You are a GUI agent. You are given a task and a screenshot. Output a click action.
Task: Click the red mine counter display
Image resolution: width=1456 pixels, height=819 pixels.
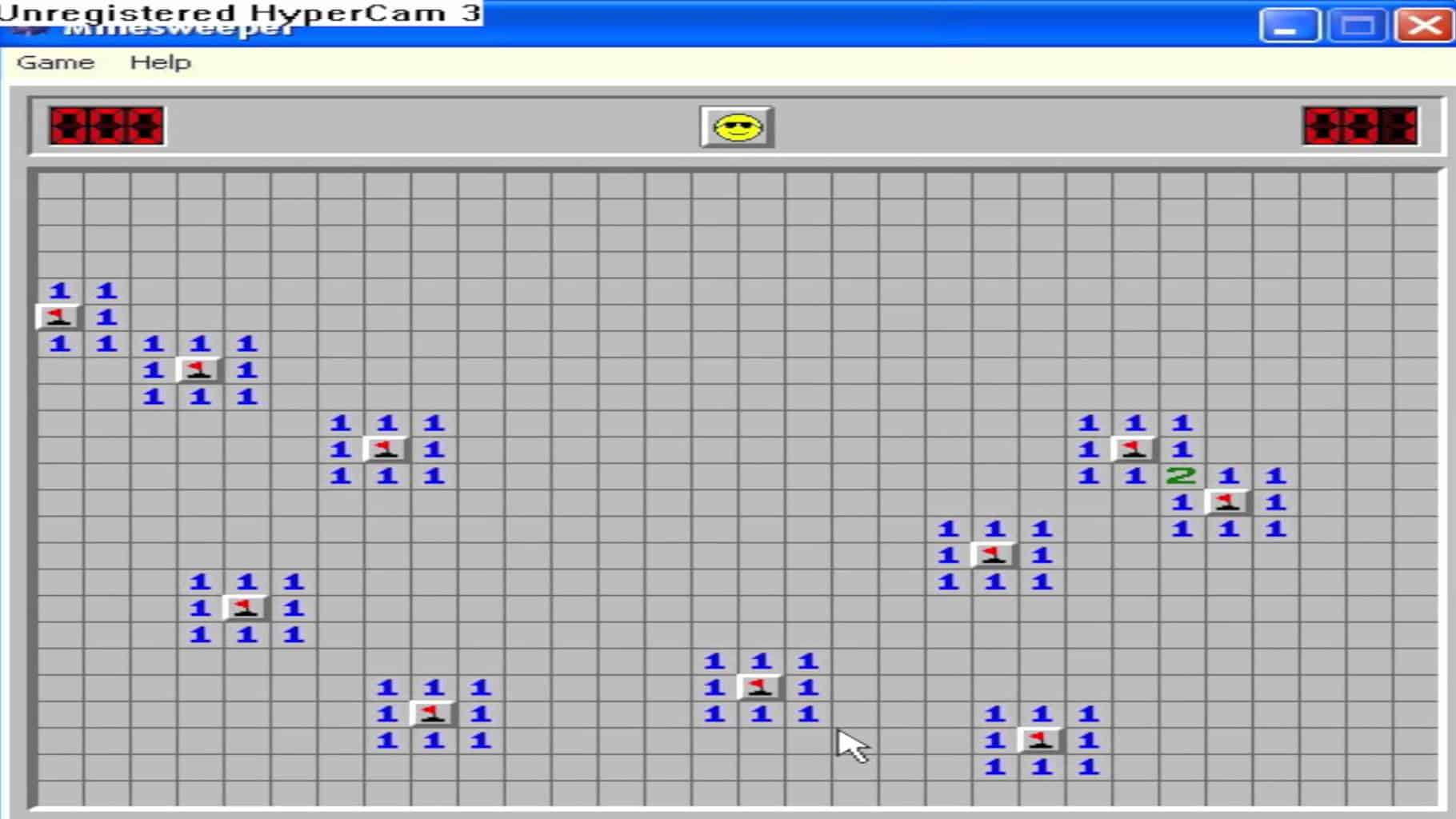pos(106,126)
